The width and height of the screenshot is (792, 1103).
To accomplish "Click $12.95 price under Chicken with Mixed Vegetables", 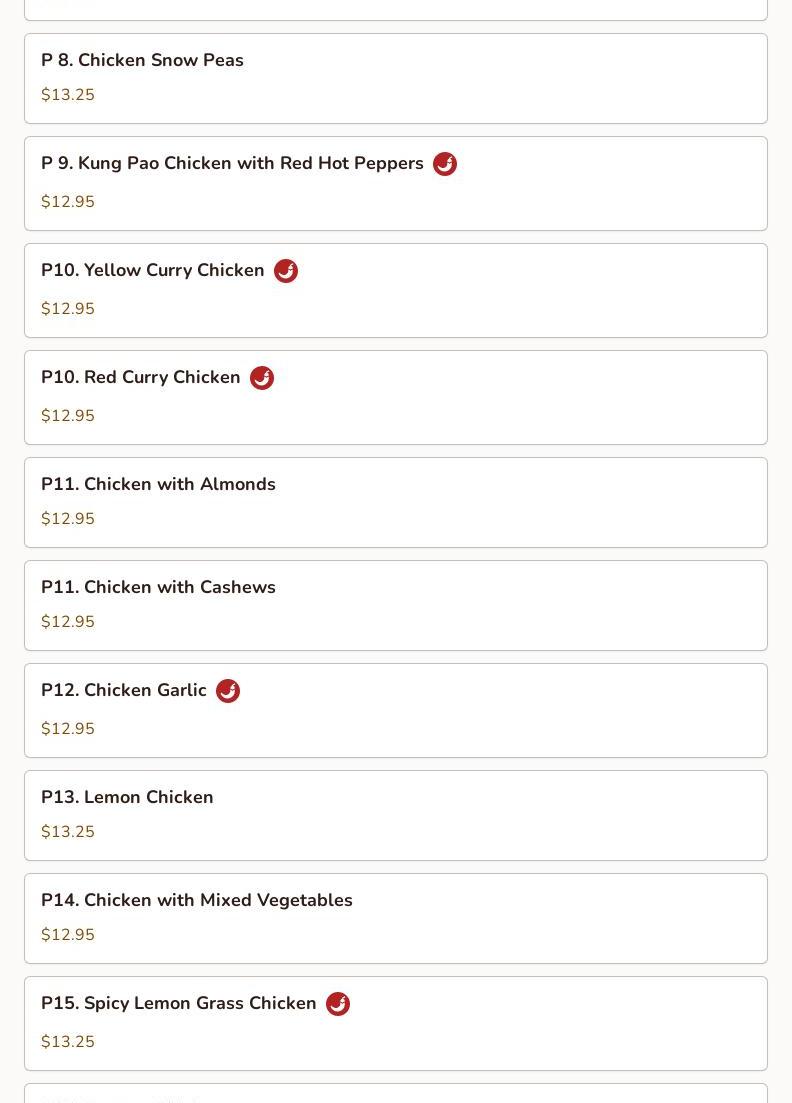I will (x=68, y=935).
